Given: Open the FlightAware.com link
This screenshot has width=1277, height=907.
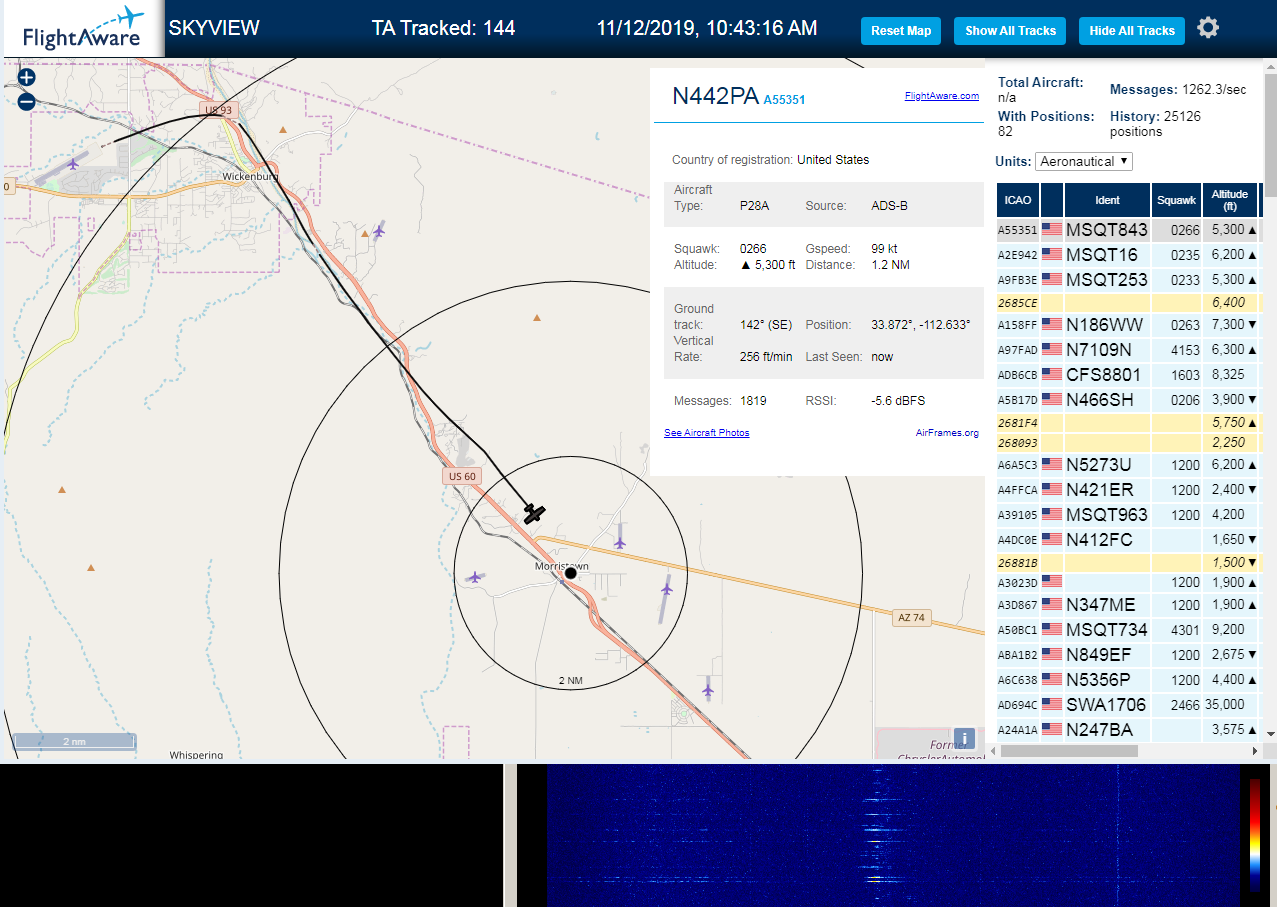Looking at the screenshot, I should point(942,96).
